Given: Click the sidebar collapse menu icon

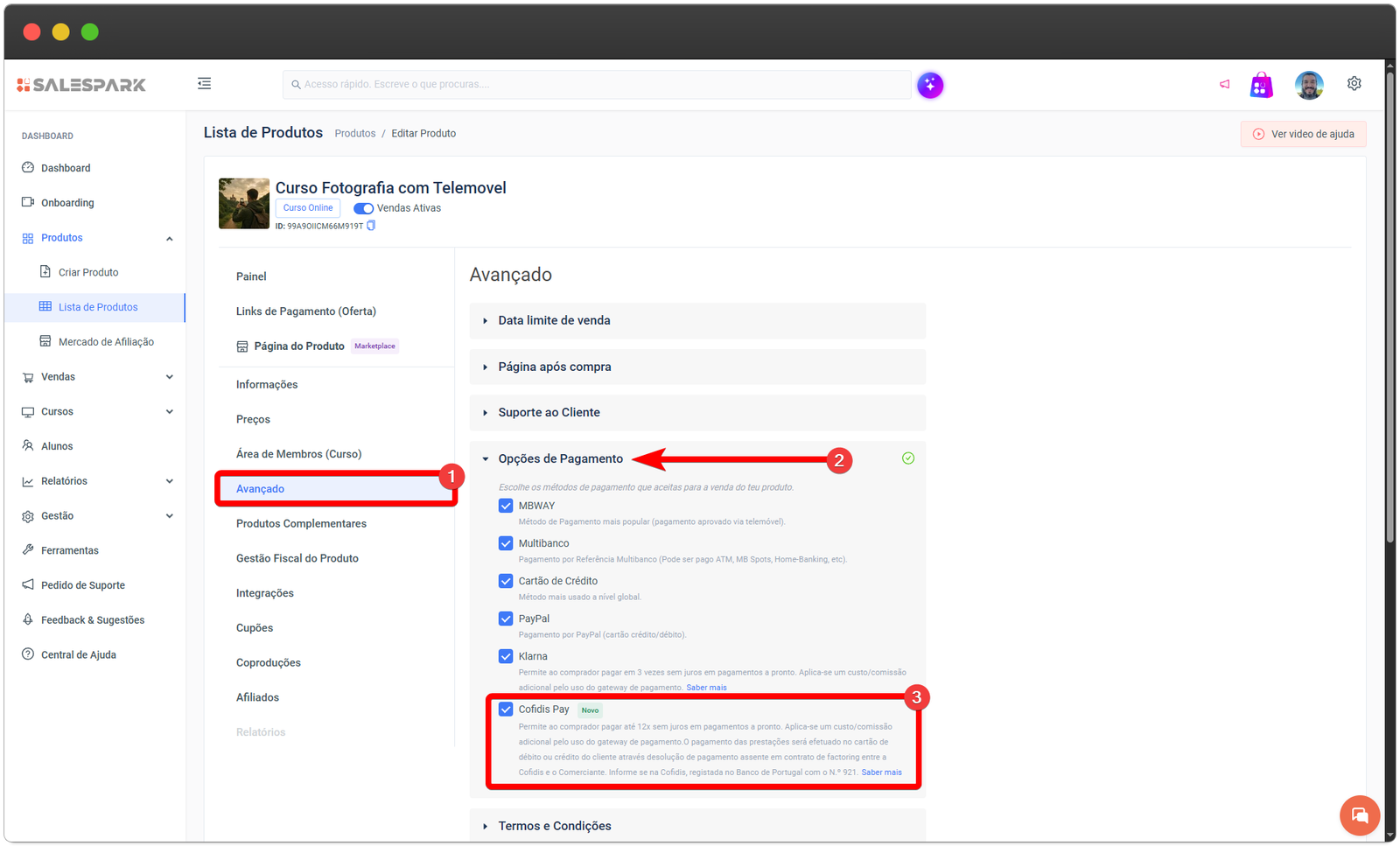Looking at the screenshot, I should tap(204, 84).
